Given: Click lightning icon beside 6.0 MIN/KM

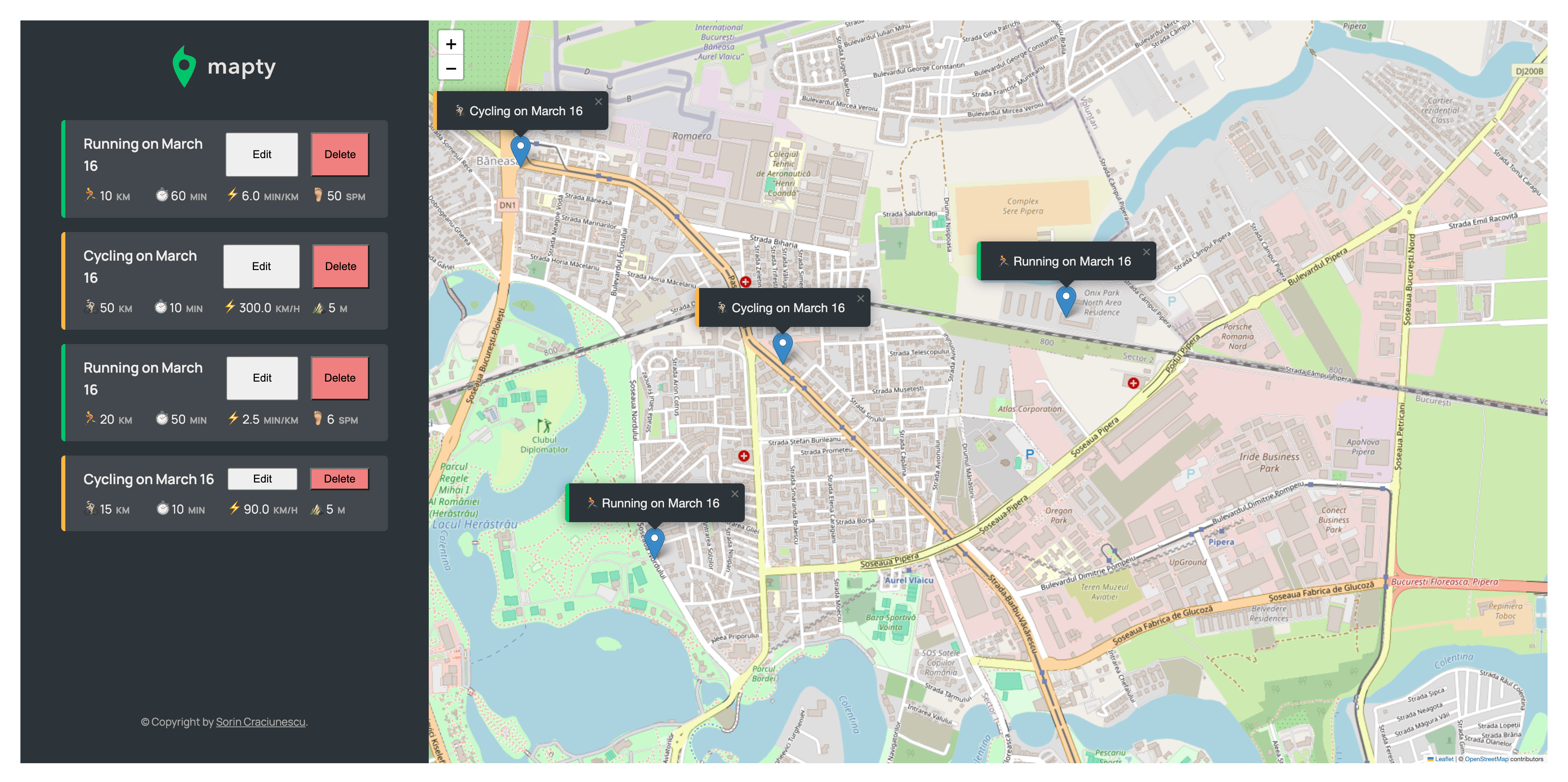Looking at the screenshot, I should coord(232,195).
